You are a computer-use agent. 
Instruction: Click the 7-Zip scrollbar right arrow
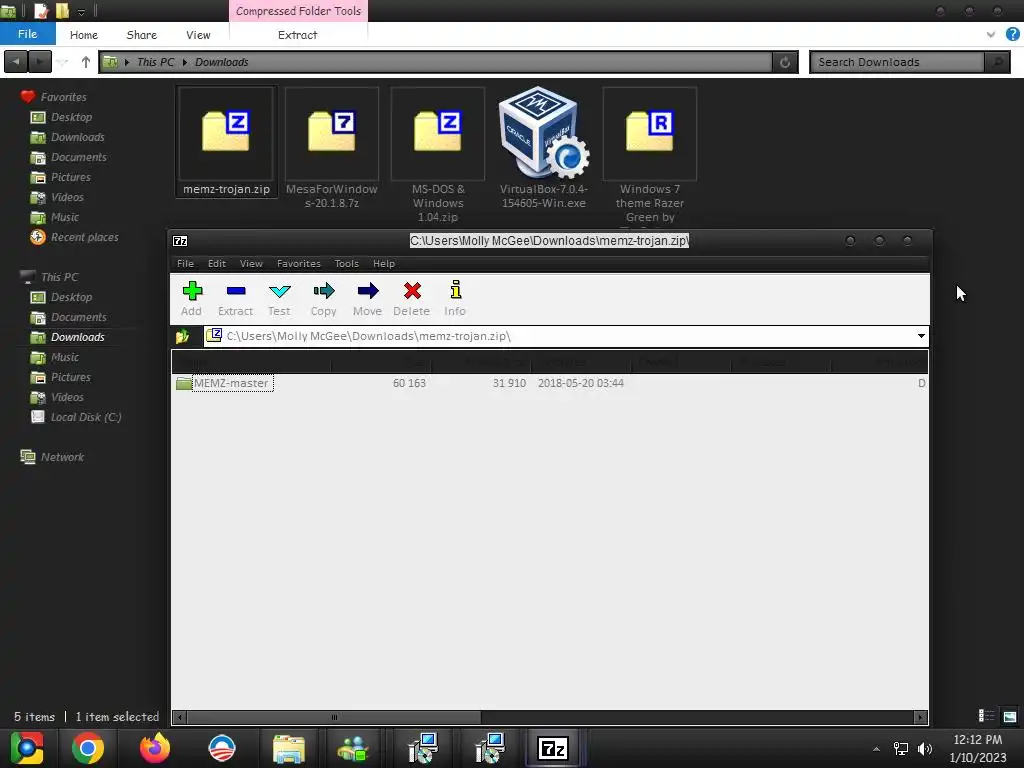click(920, 717)
